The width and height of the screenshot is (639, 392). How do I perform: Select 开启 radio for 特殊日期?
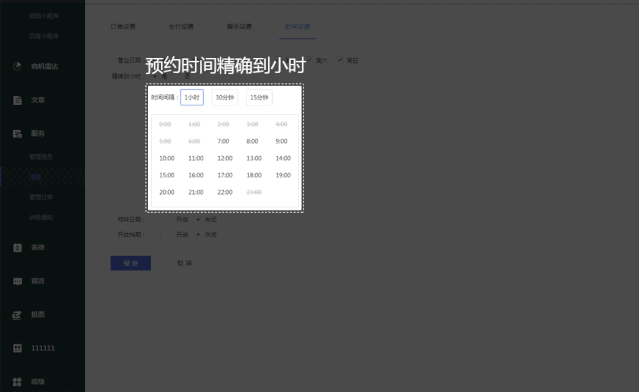(x=169, y=219)
